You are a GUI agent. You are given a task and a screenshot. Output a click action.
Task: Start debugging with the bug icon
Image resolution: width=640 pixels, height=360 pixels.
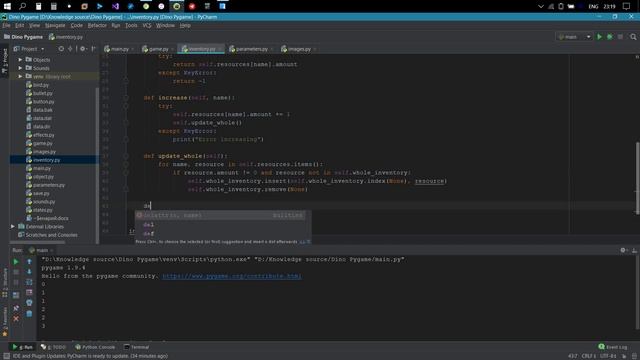pyautogui.click(x=609, y=37)
